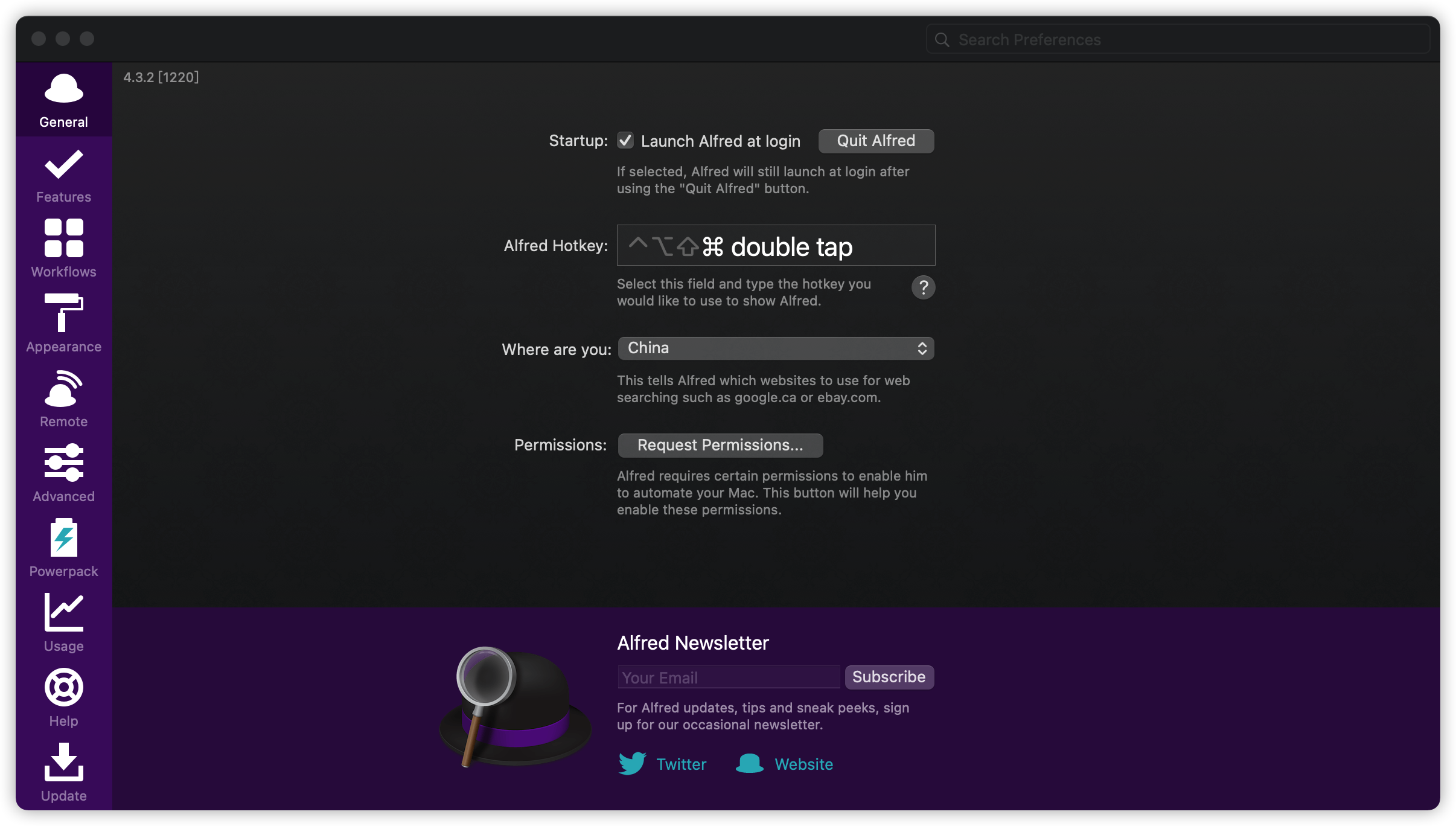Click the hotkey help question mark
This screenshot has width=1456, height=826.
[923, 287]
